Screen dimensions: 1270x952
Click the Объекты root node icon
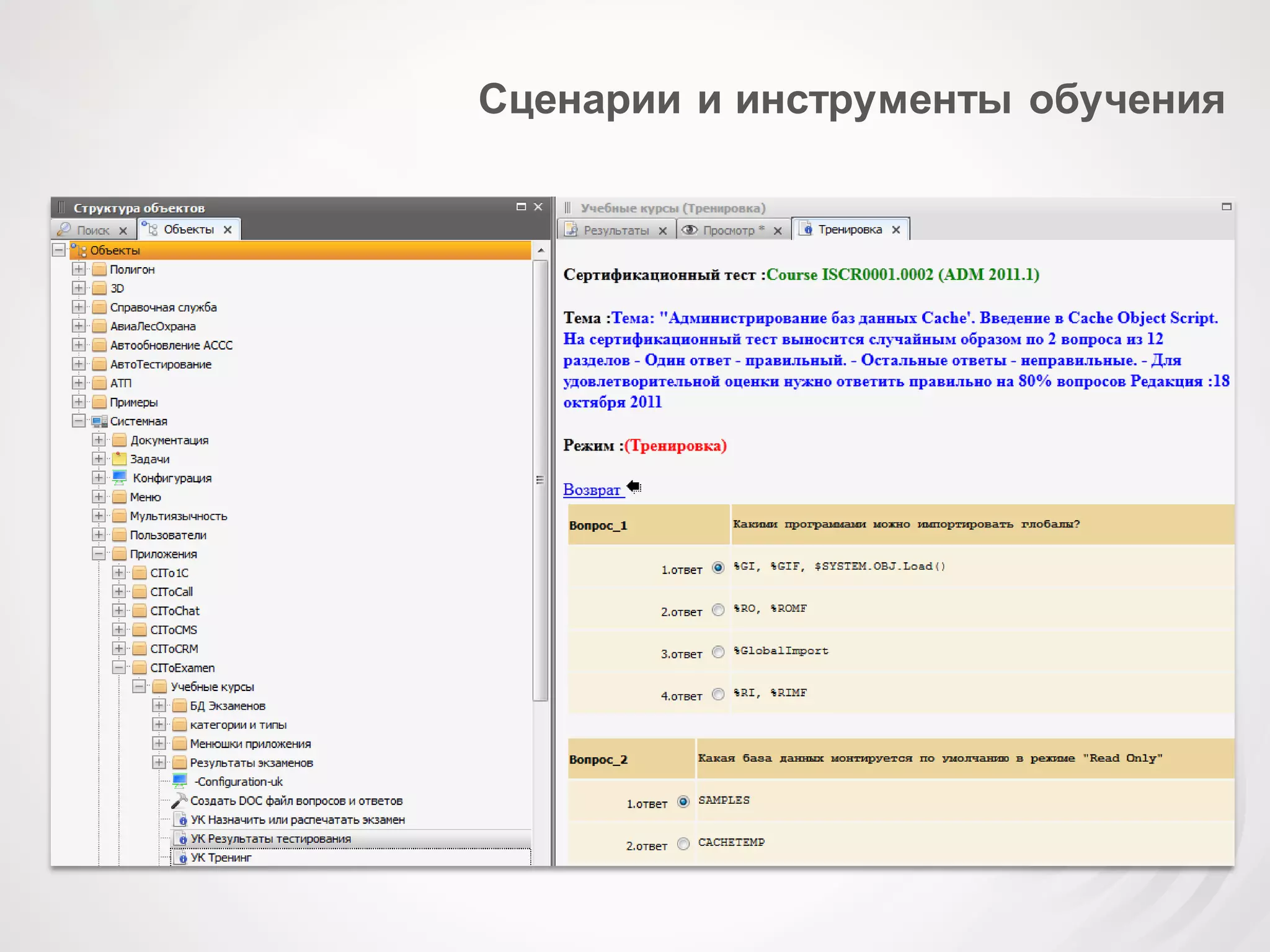coord(79,250)
